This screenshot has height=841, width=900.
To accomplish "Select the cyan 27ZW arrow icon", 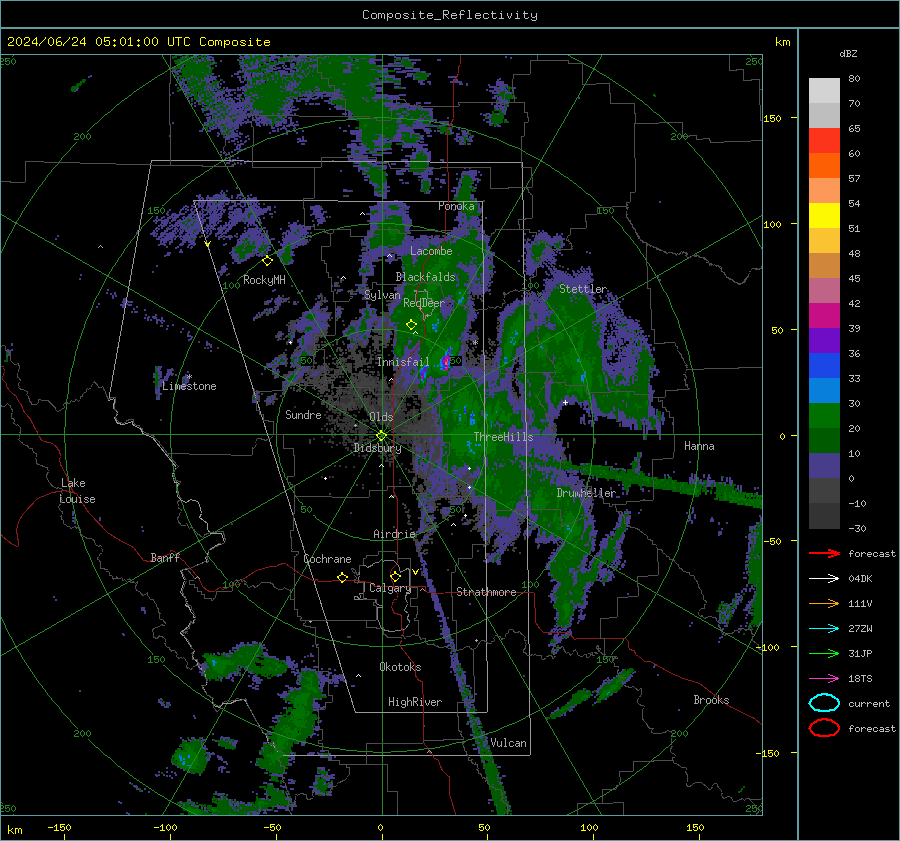I will pyautogui.click(x=824, y=629).
